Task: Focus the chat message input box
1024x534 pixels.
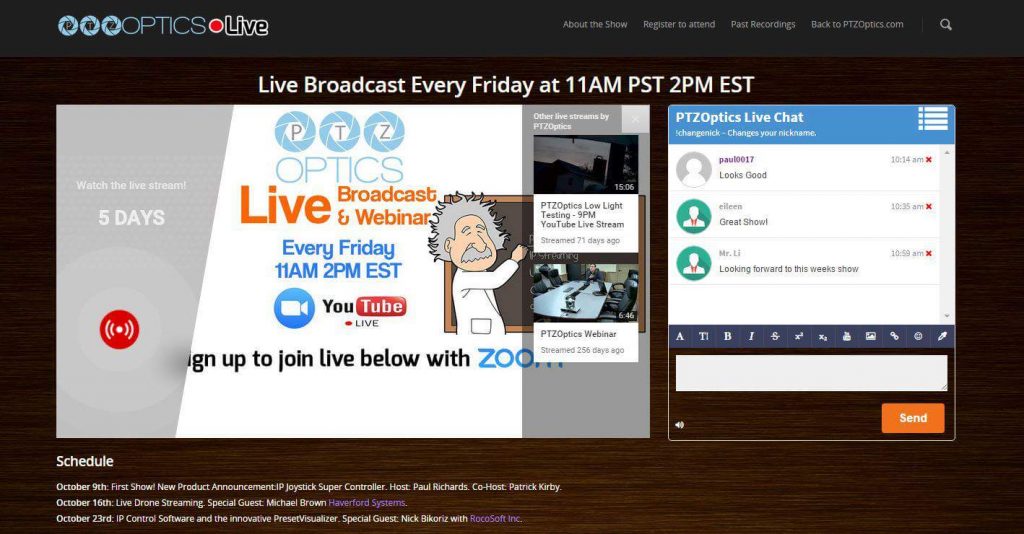Action: (811, 373)
